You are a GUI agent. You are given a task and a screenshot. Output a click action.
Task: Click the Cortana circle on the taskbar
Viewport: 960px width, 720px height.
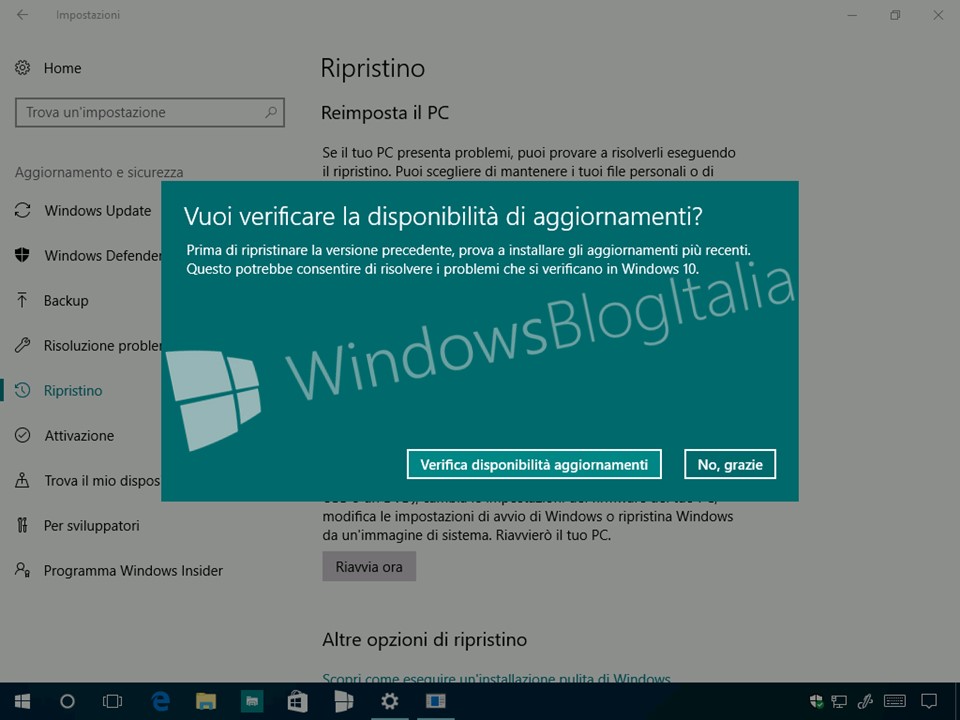(x=67, y=701)
